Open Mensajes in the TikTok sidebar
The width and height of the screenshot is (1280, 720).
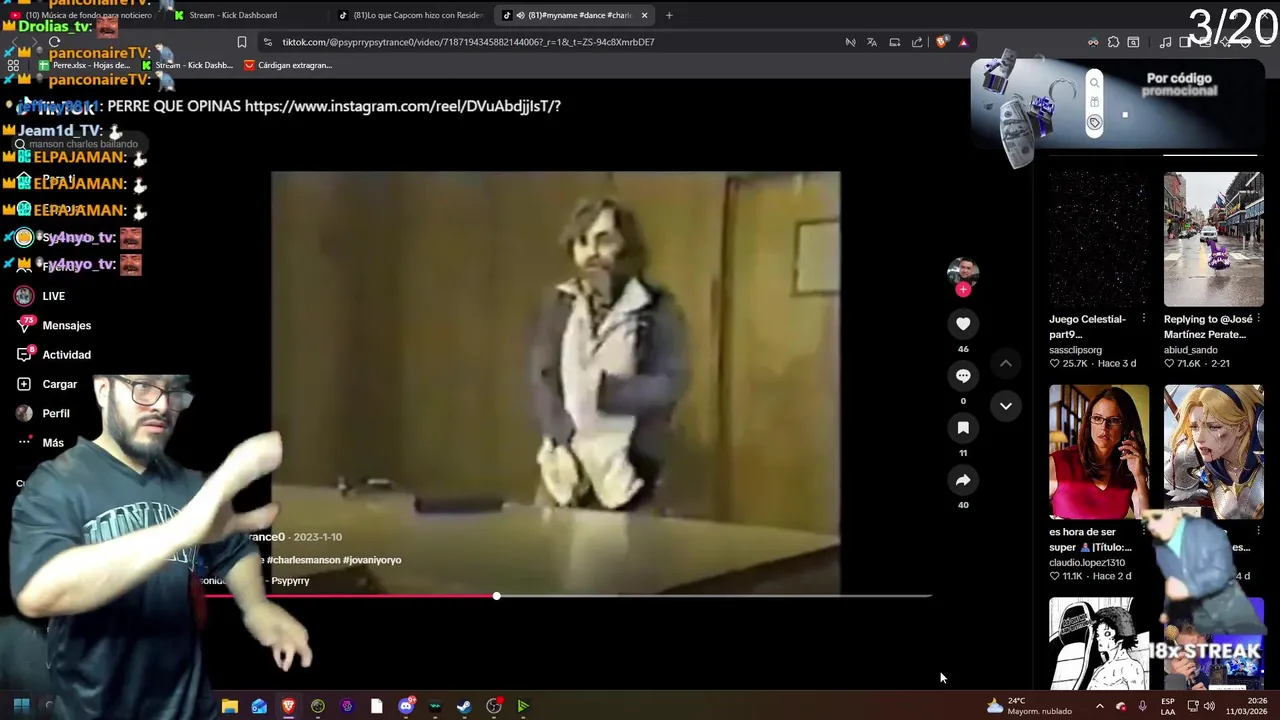54,325
